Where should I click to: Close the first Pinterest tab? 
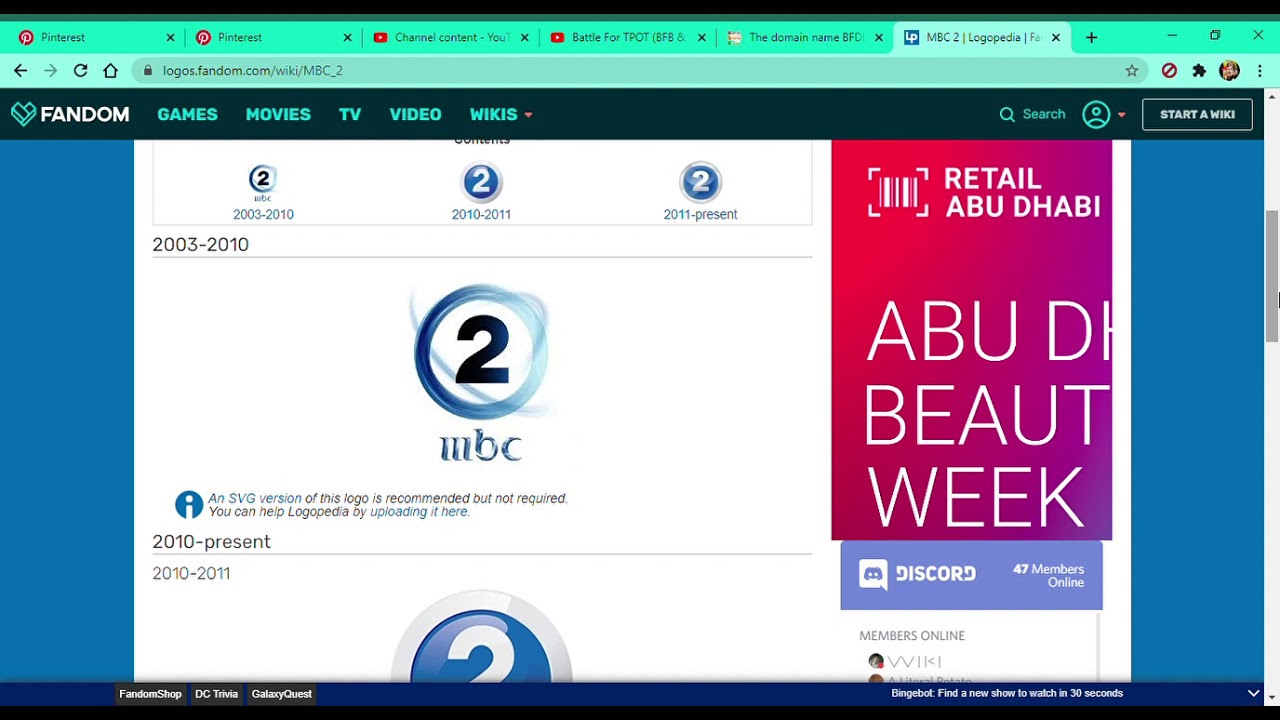point(170,38)
